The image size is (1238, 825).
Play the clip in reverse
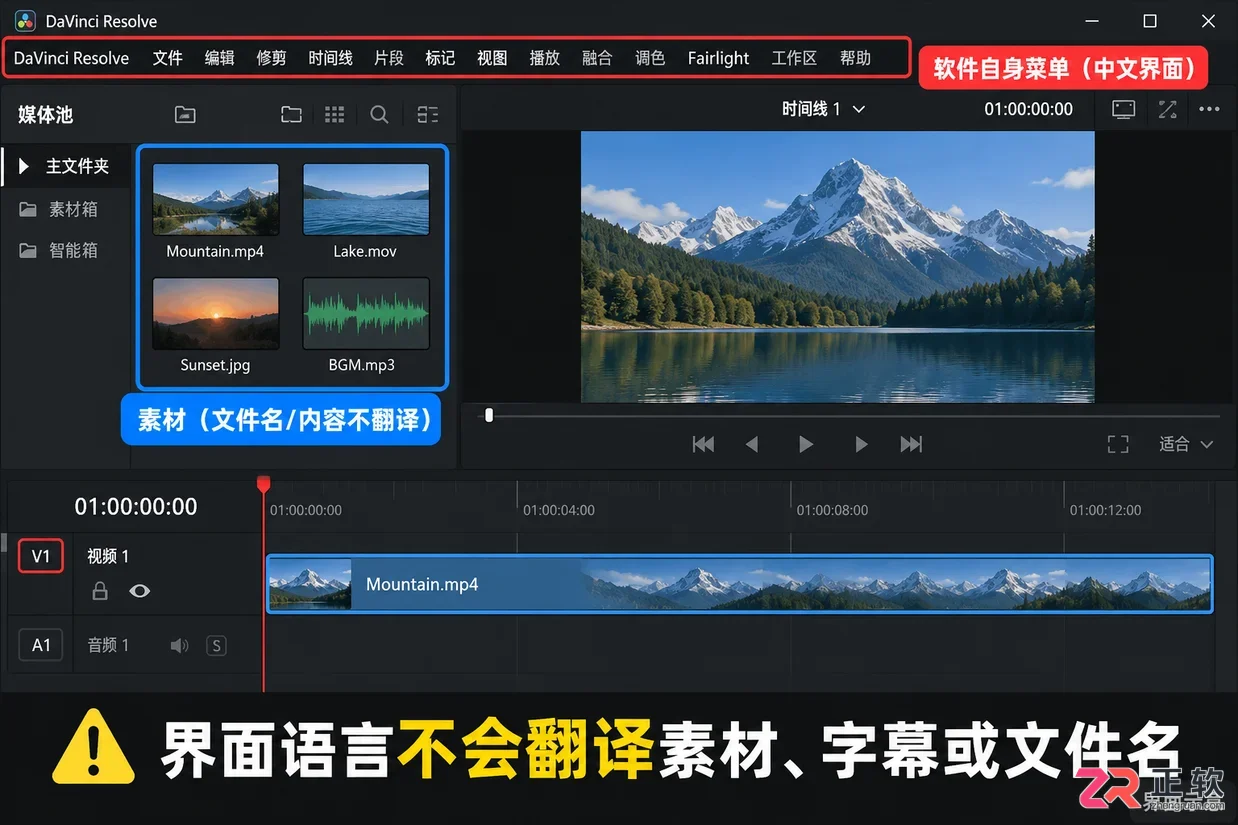coord(752,444)
